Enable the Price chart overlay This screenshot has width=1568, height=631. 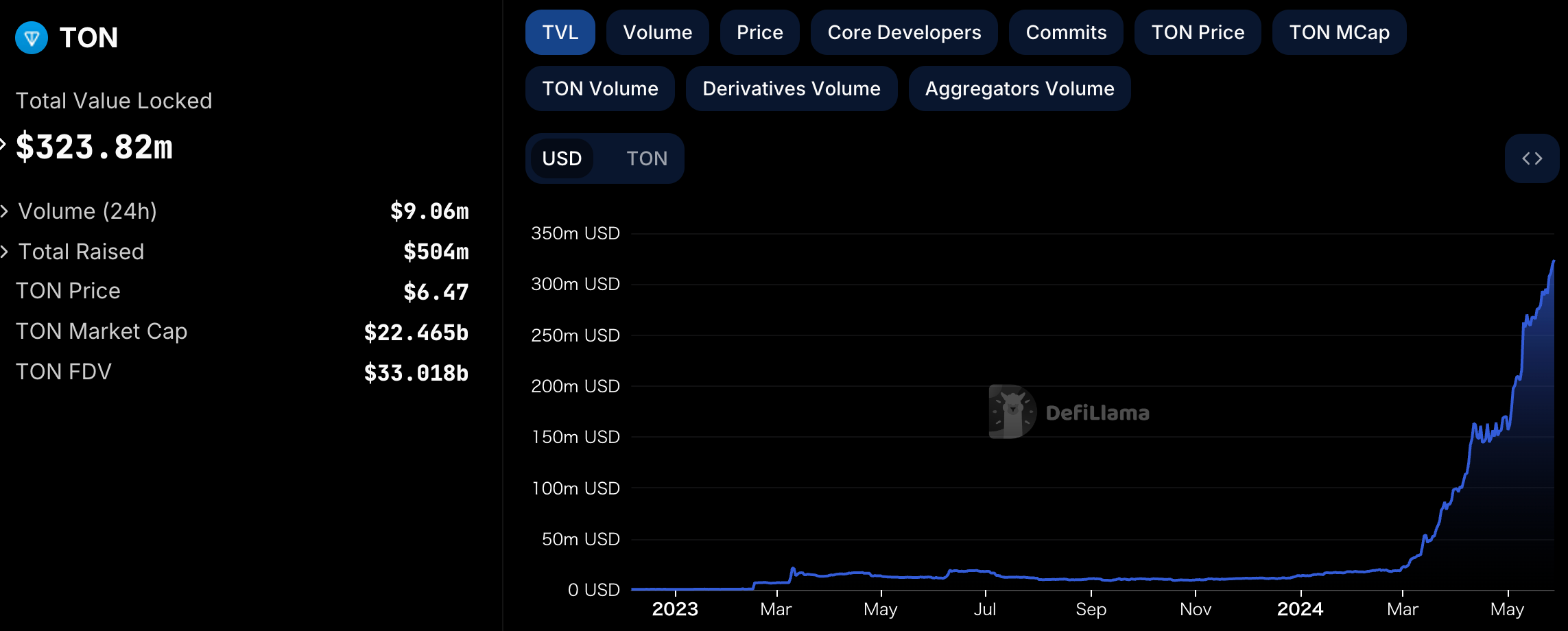coord(759,32)
